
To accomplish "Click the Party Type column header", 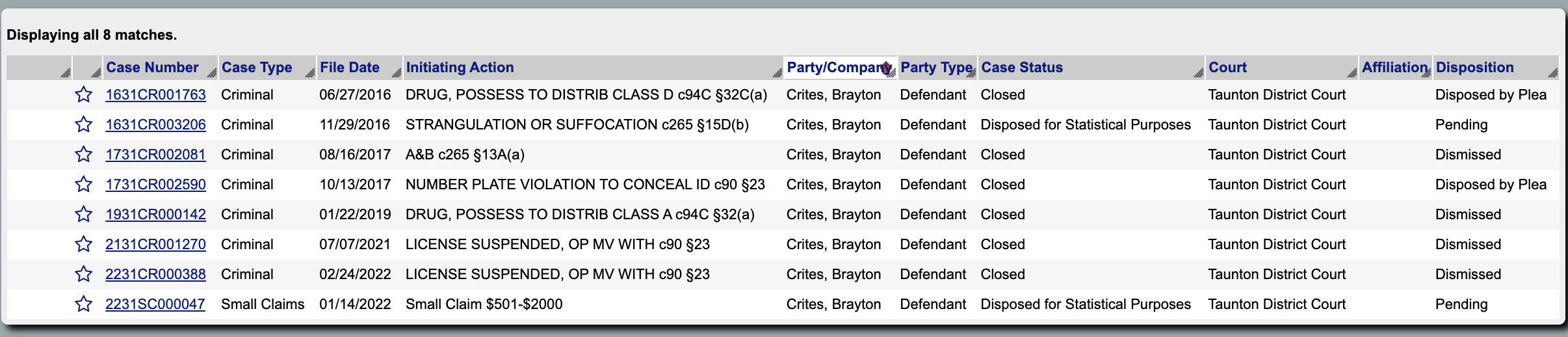I will [x=936, y=68].
